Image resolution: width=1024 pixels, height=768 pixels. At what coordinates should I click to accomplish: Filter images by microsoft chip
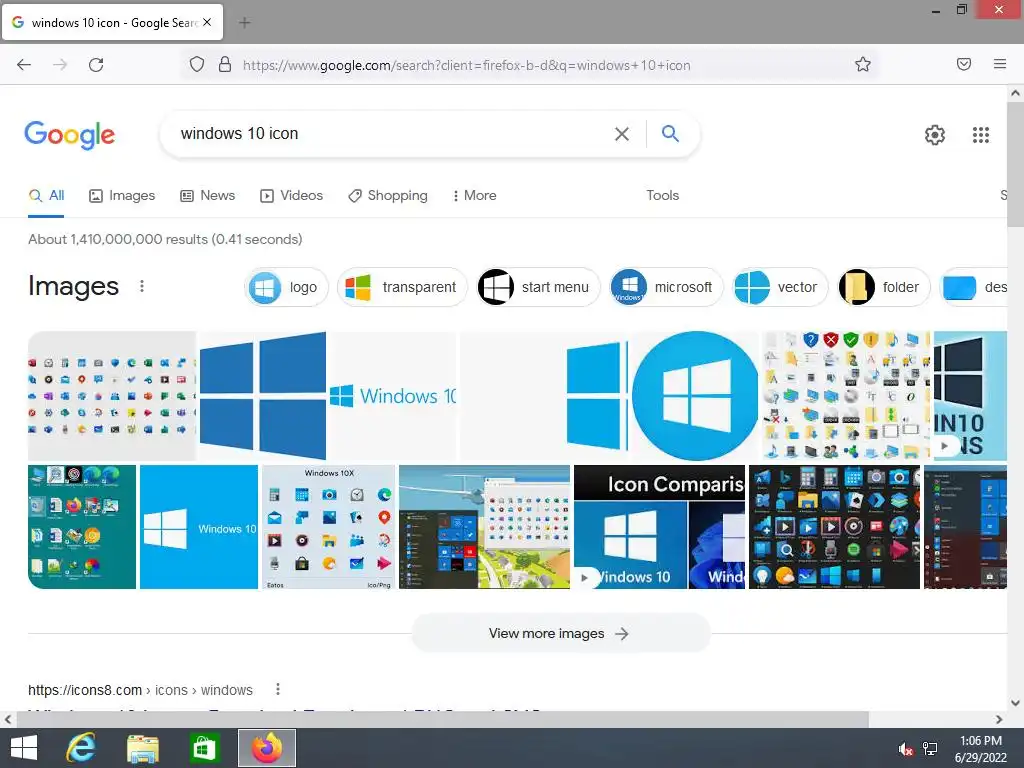[x=665, y=287]
